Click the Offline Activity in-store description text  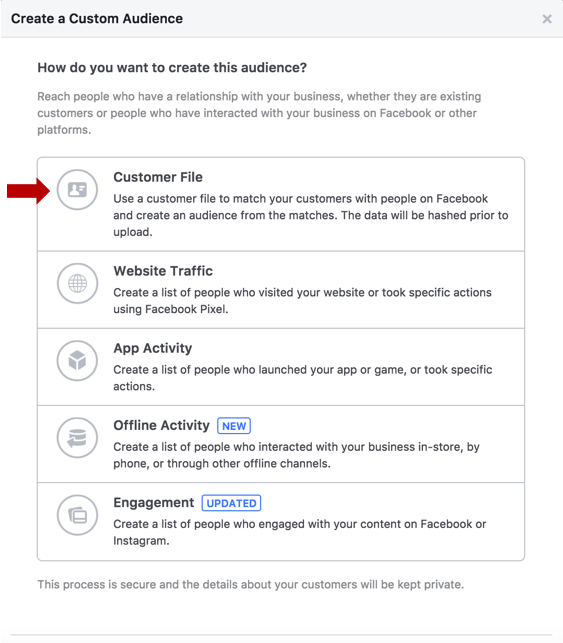click(x=296, y=455)
